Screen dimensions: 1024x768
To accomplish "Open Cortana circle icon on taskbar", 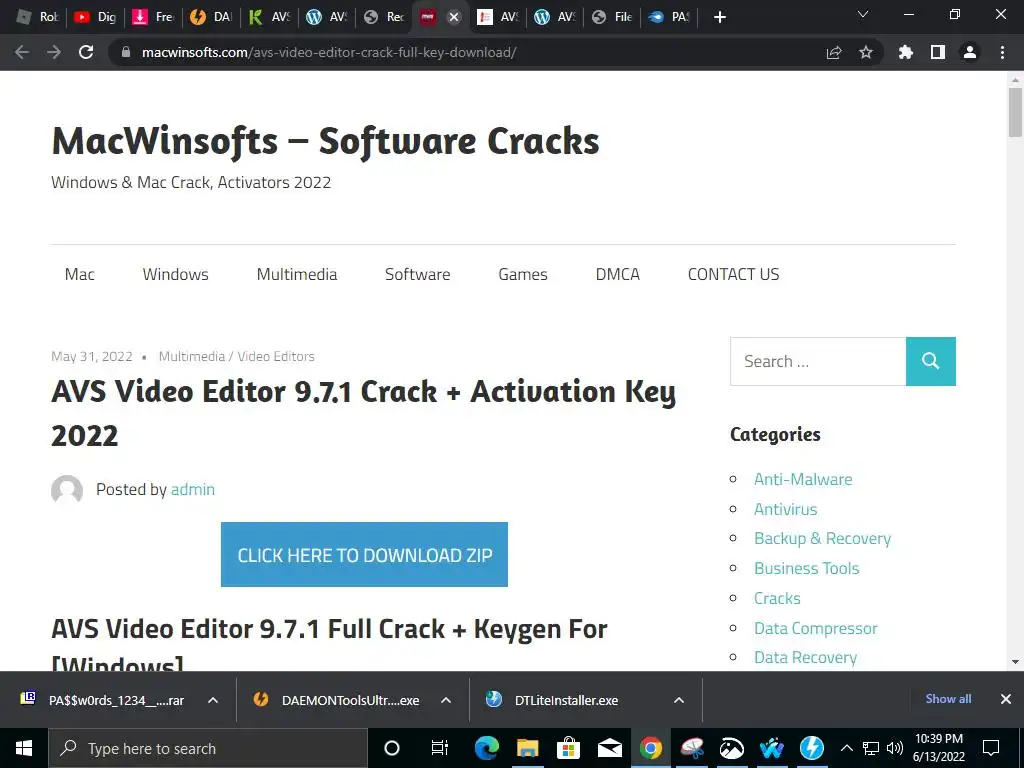I will coord(392,748).
